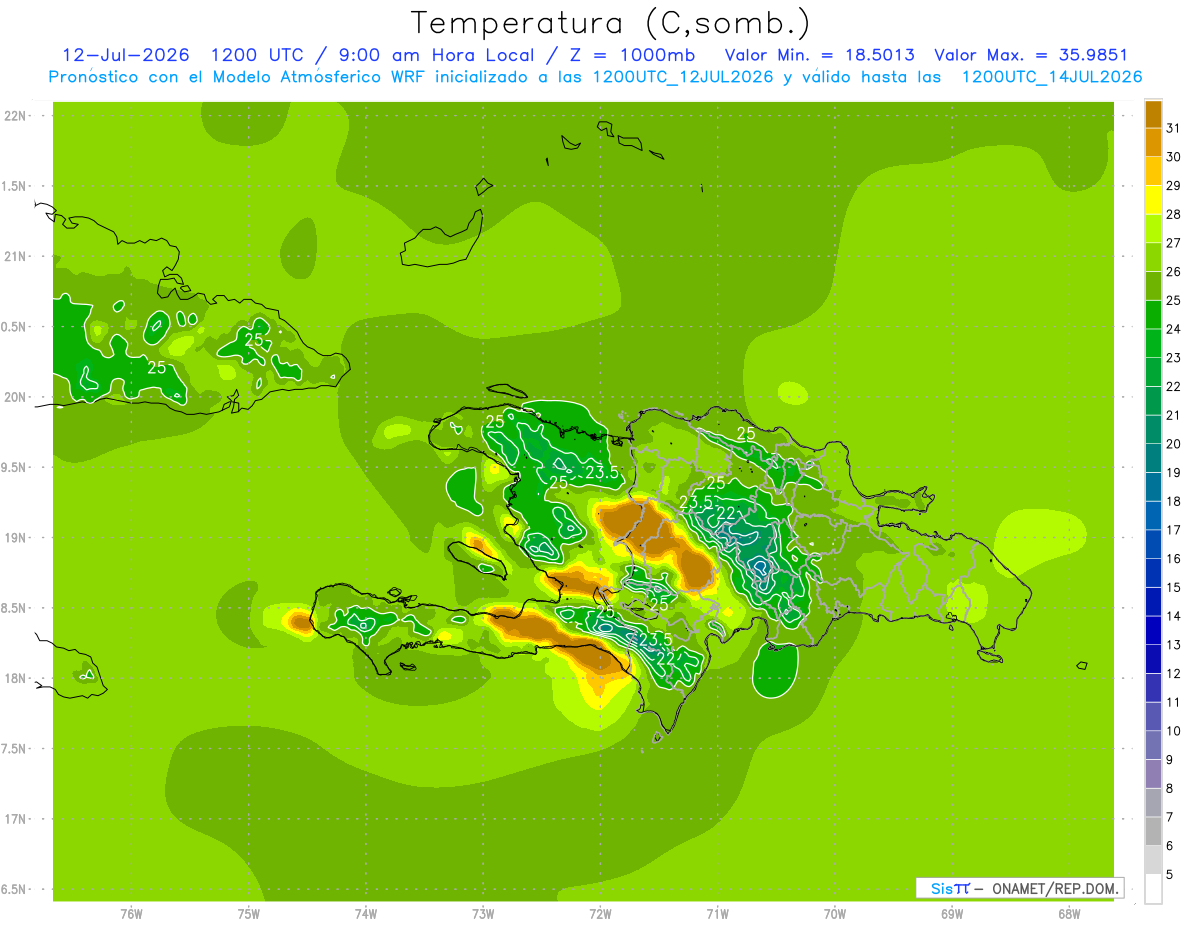Select the "18N" latitude label

tap(15, 678)
